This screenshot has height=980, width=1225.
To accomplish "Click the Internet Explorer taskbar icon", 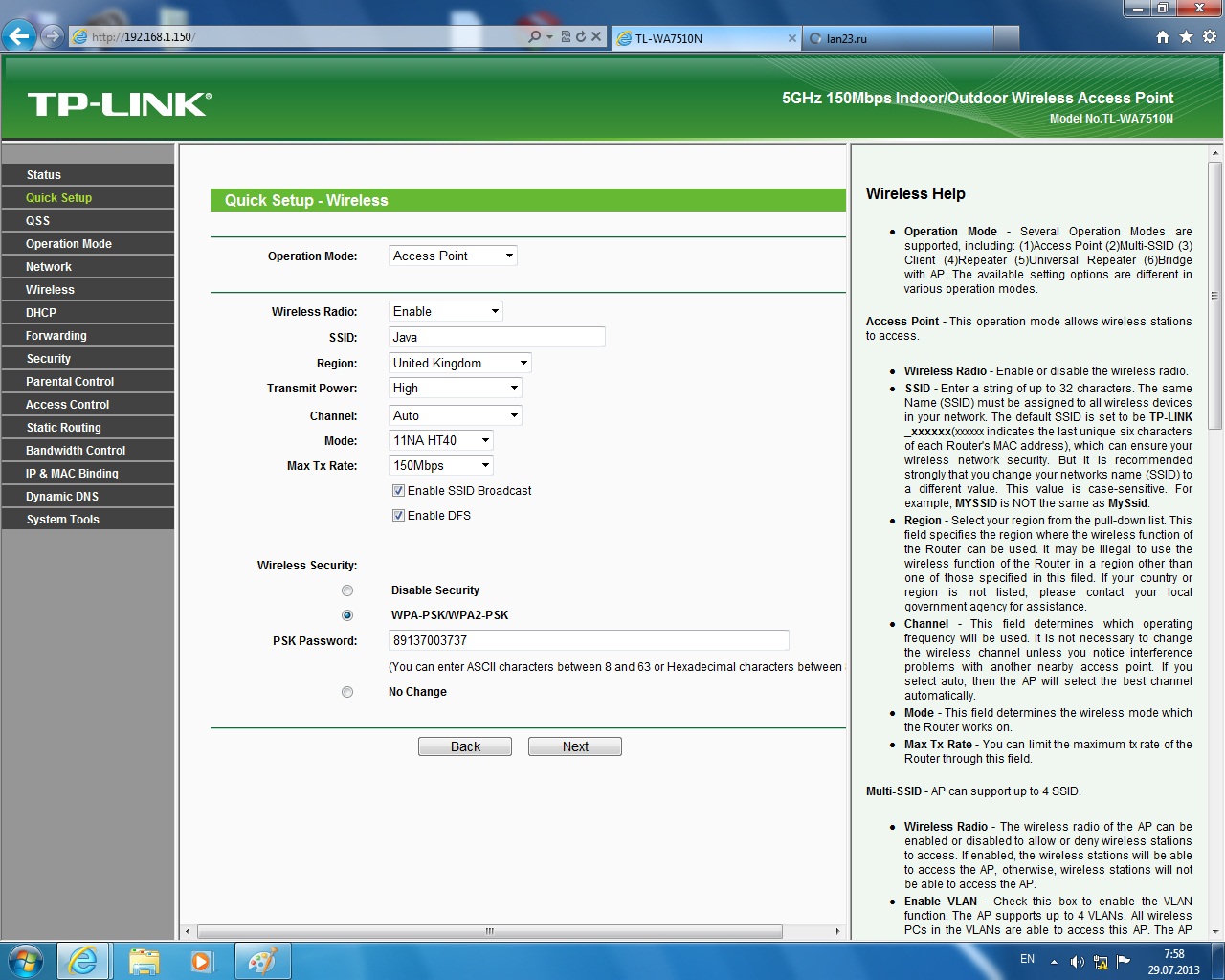I will (x=83, y=961).
